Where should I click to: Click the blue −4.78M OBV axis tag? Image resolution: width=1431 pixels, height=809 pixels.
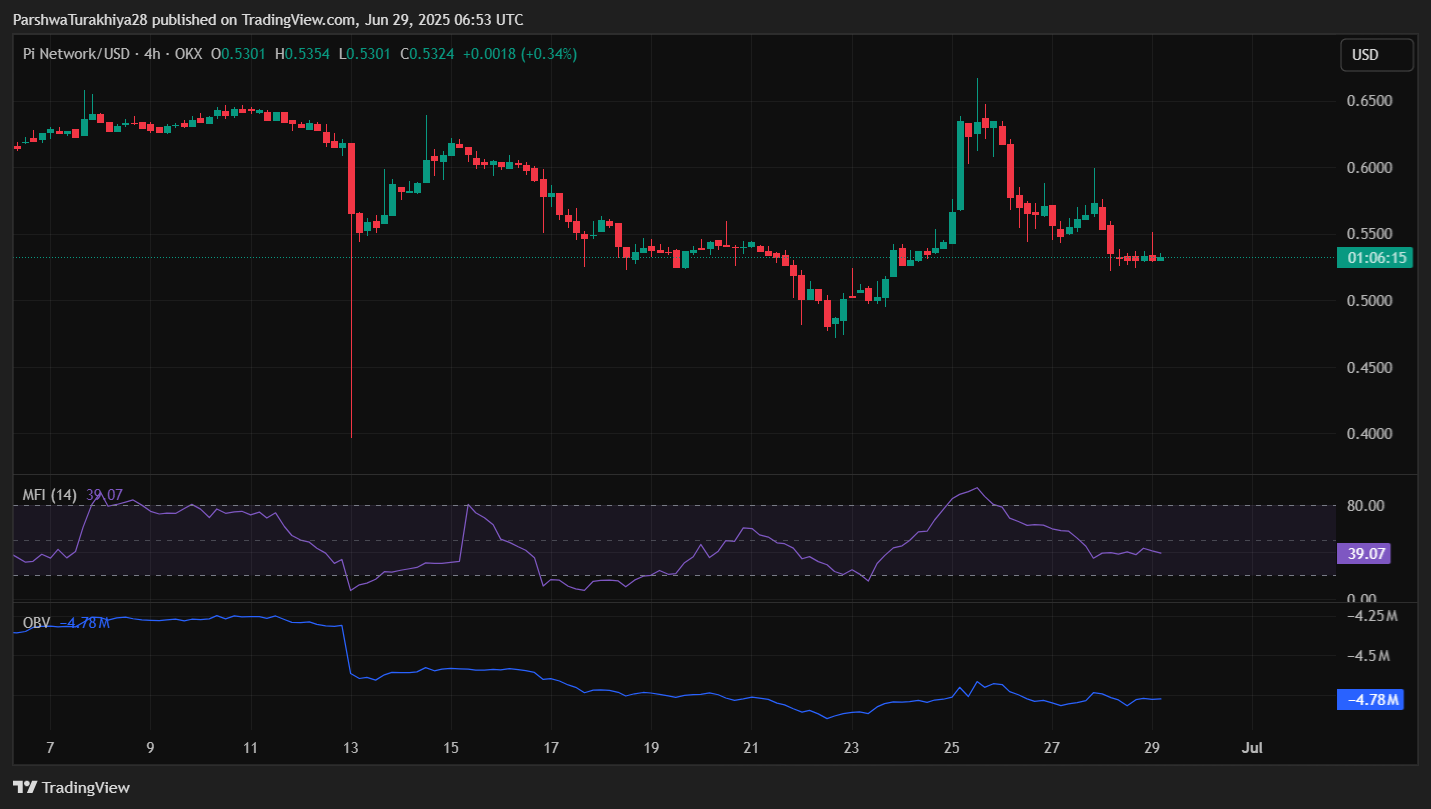click(x=1370, y=699)
